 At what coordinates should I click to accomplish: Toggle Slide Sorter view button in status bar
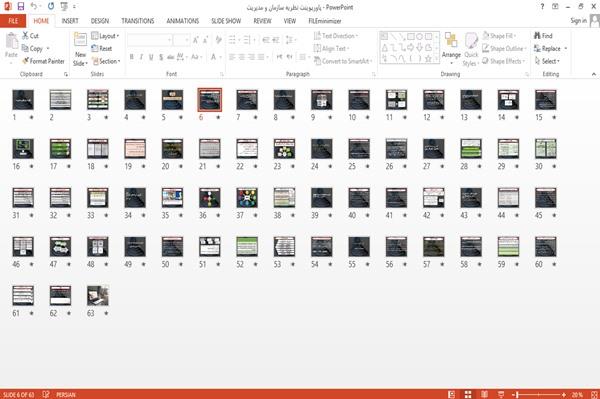[468, 394]
